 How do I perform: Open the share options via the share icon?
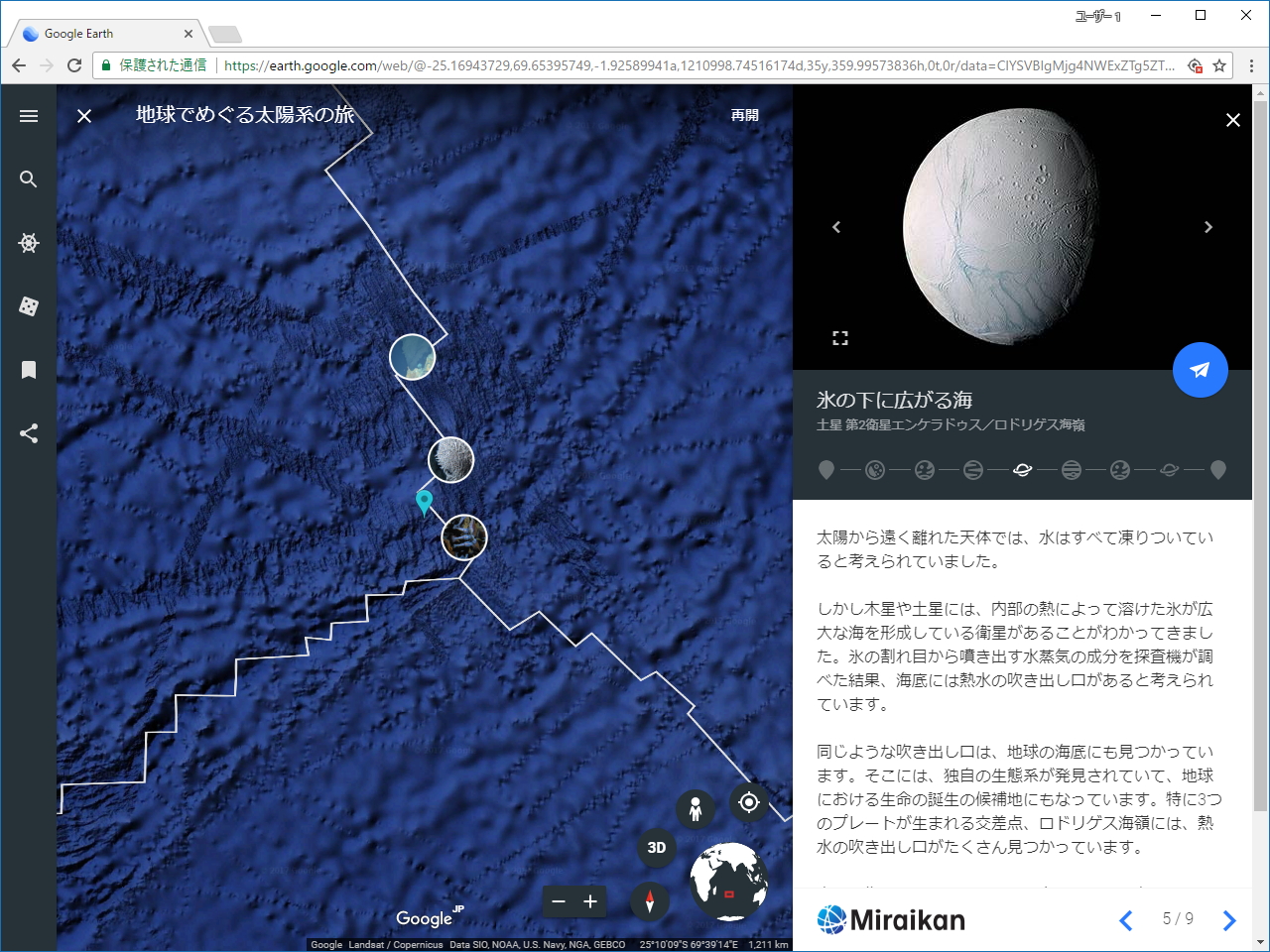click(x=28, y=433)
